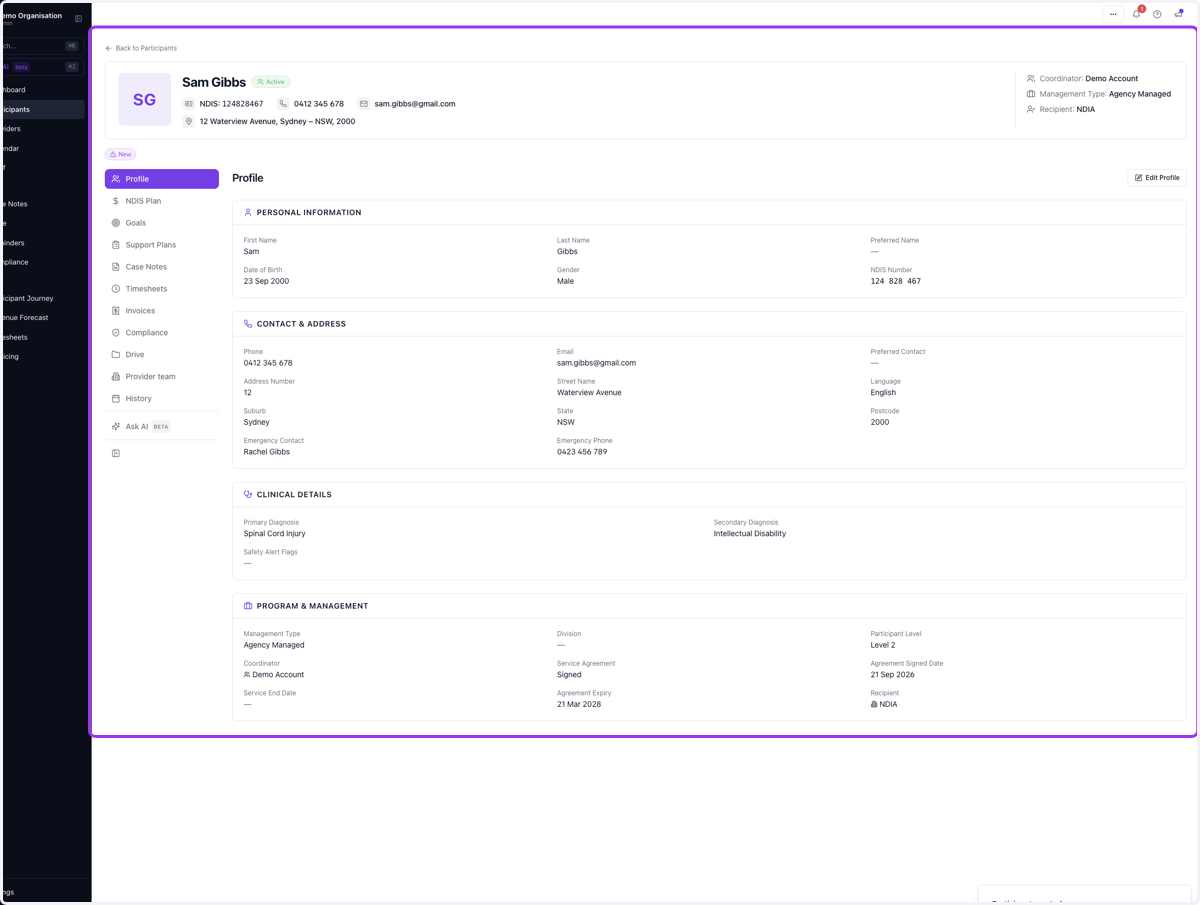This screenshot has height=905, width=1200.
Task: Click the Secondary Diagnosis Intellectual Disability
Action: [x=750, y=534]
